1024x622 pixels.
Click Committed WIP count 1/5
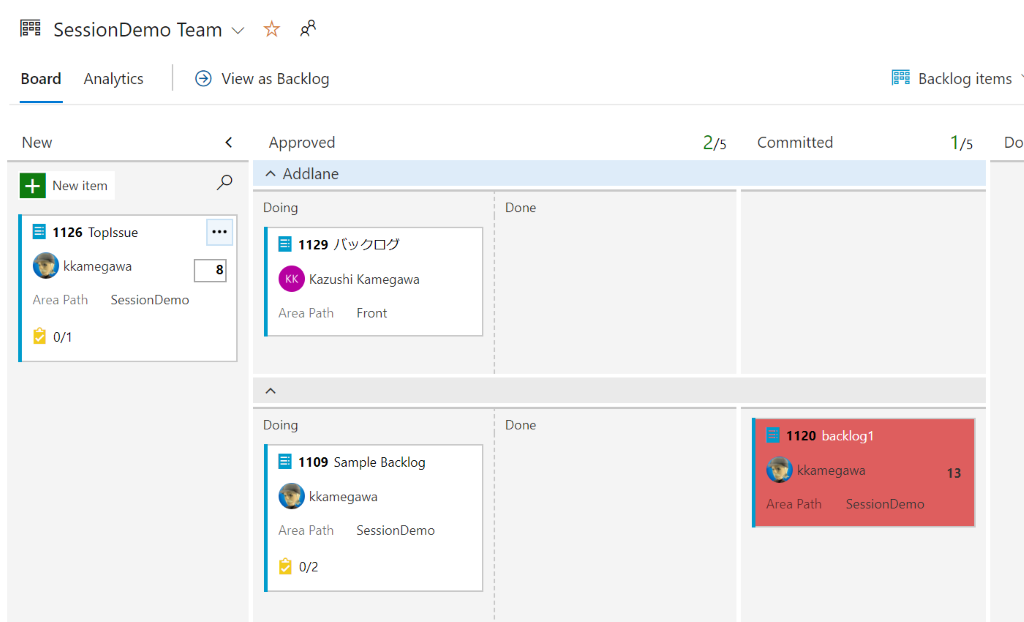(961, 142)
